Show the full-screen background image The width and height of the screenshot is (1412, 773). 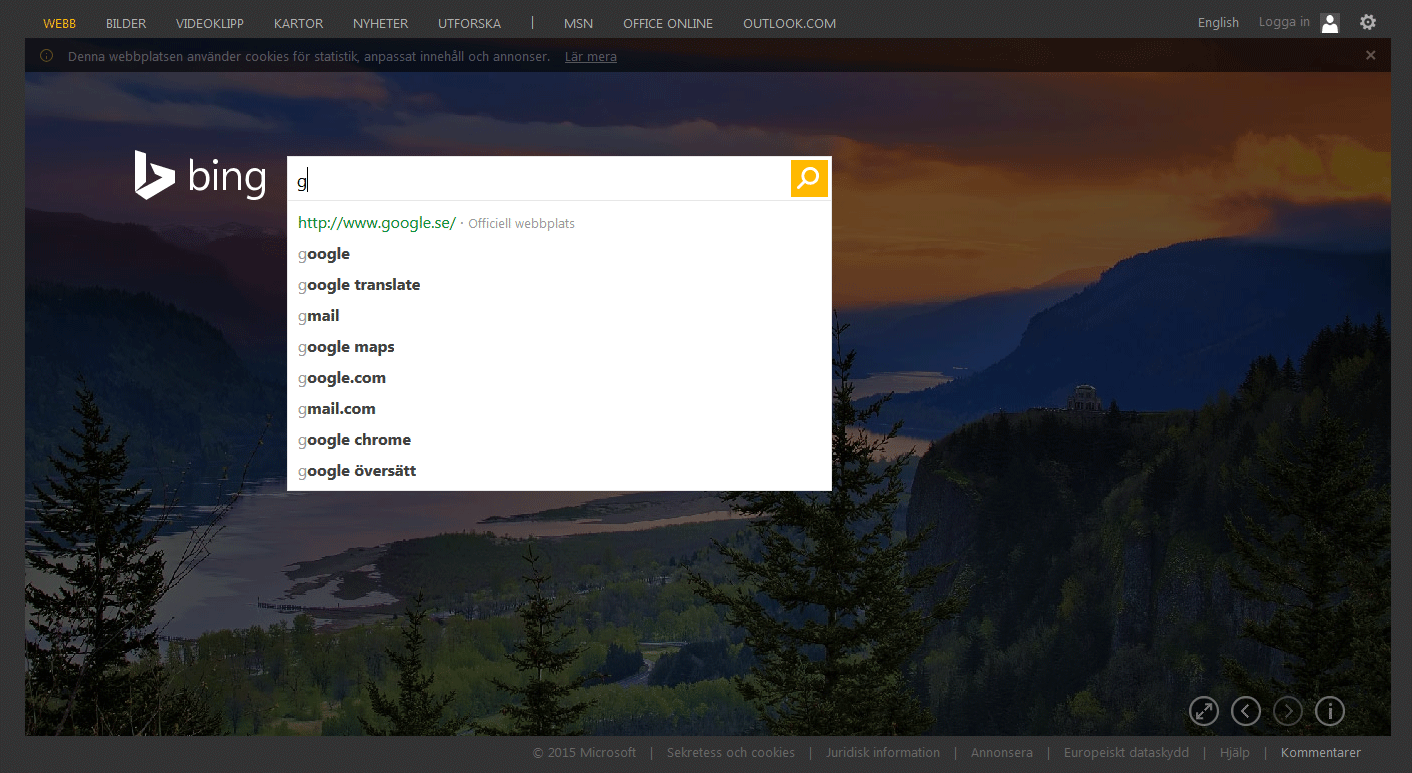(x=1204, y=711)
